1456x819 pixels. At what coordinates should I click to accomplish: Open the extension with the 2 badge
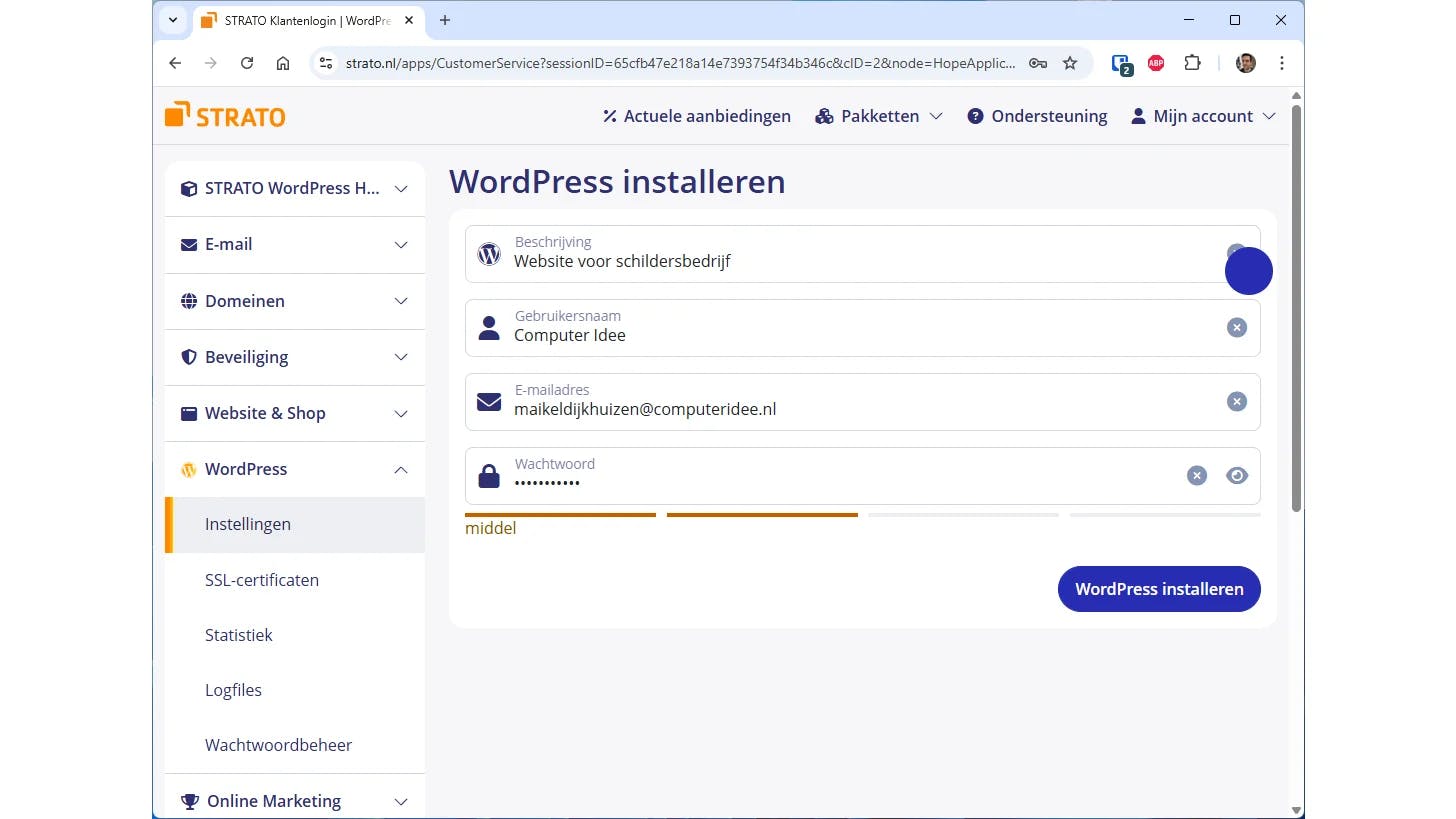pyautogui.click(x=1122, y=64)
